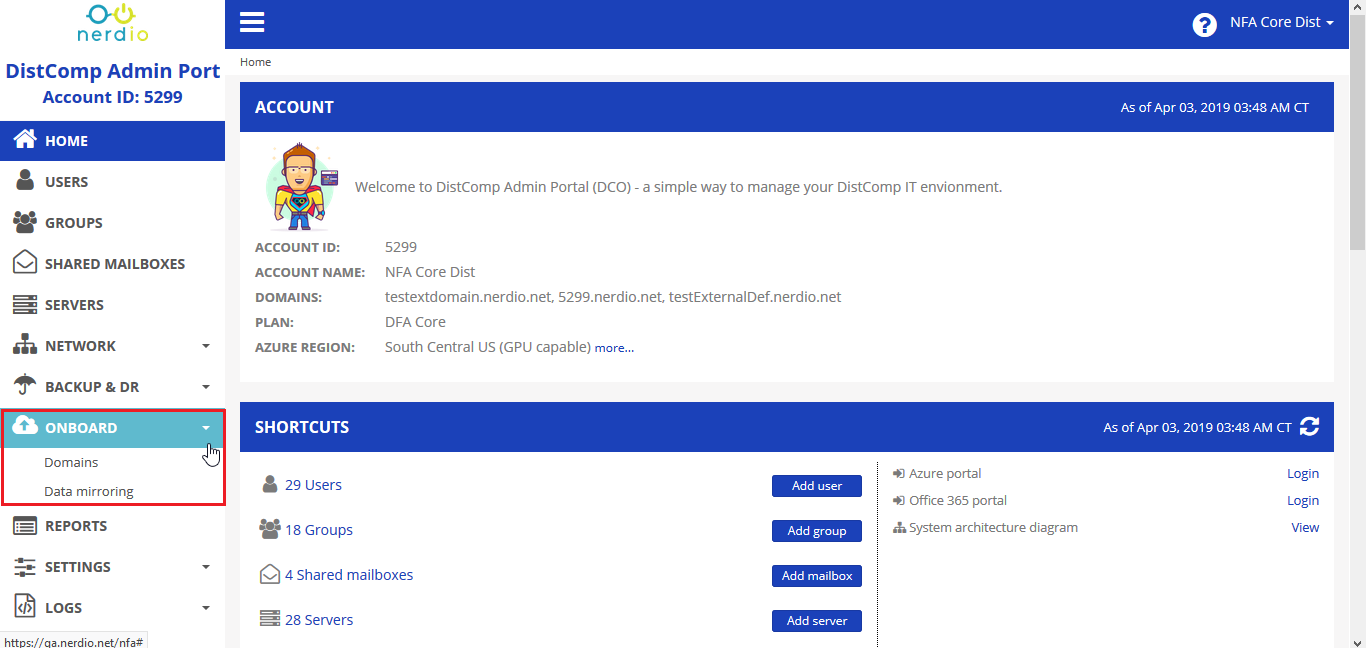Collapse the Onboard menu arrow
This screenshot has height=648, width=1366.
coord(206,428)
